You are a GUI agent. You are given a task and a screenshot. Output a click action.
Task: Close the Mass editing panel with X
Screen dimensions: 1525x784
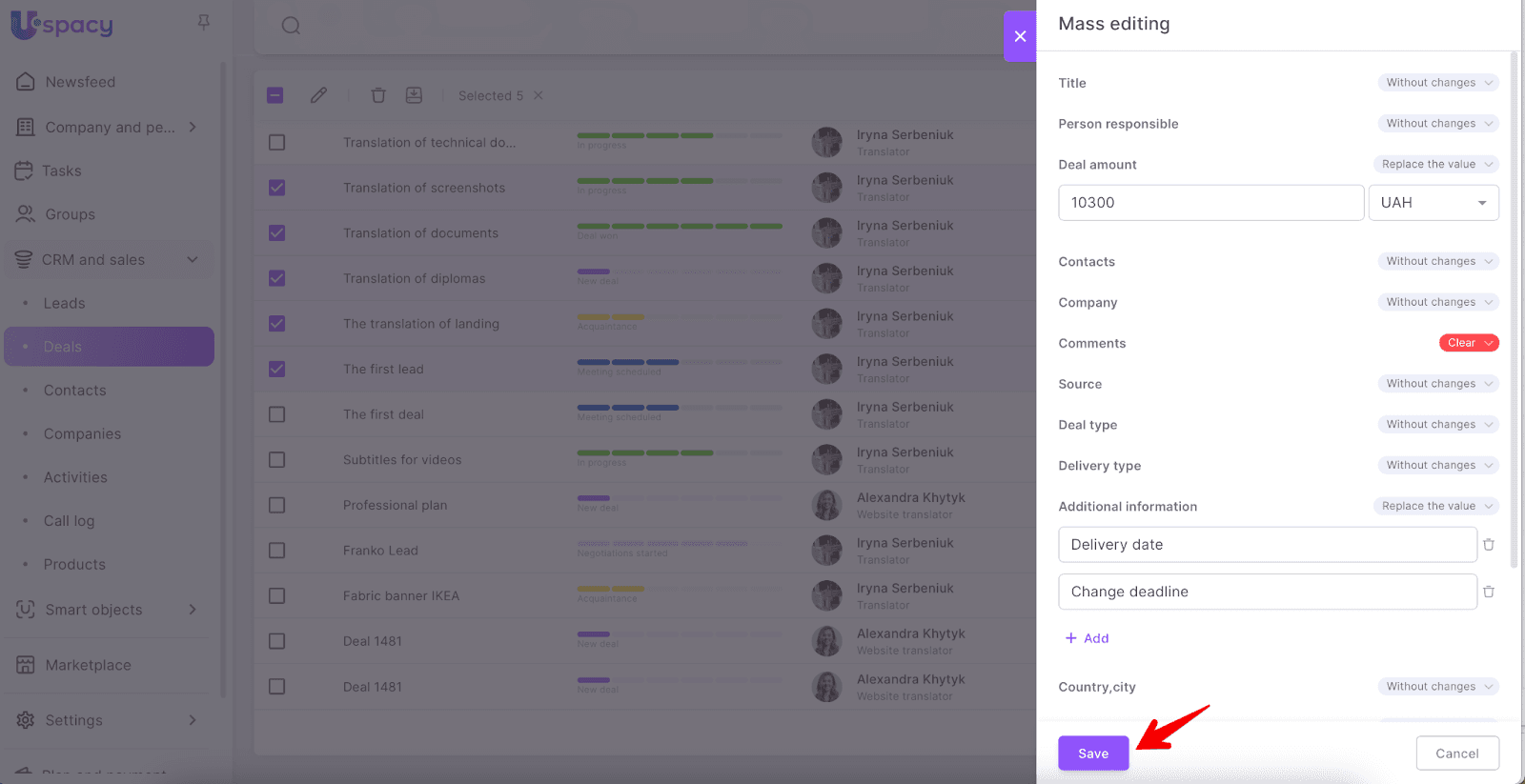click(1020, 36)
